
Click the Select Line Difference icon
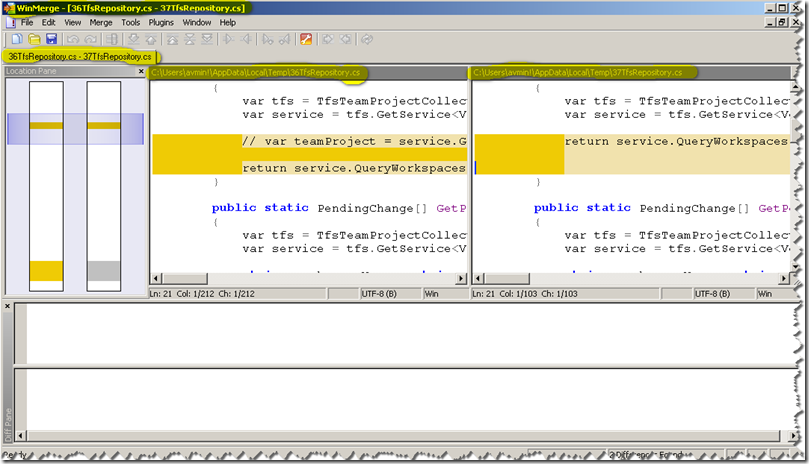pos(111,39)
